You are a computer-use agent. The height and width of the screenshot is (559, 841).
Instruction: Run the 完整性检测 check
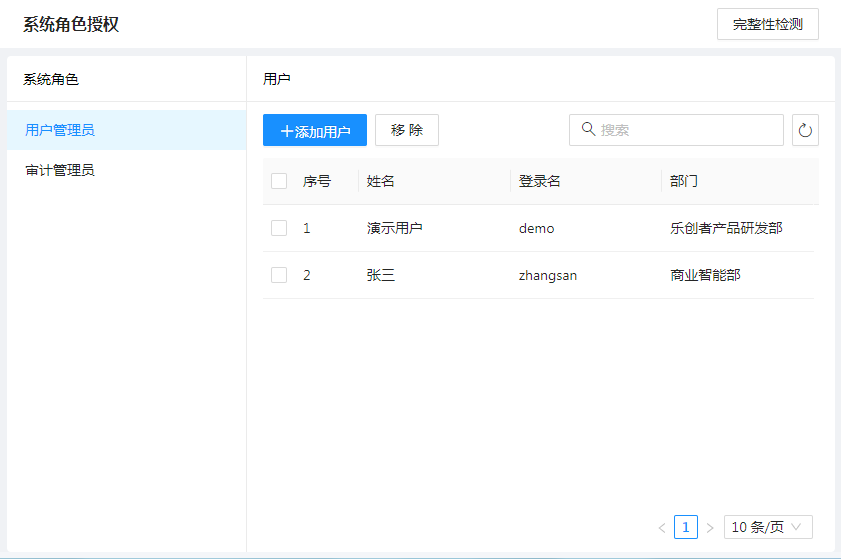coord(767,24)
